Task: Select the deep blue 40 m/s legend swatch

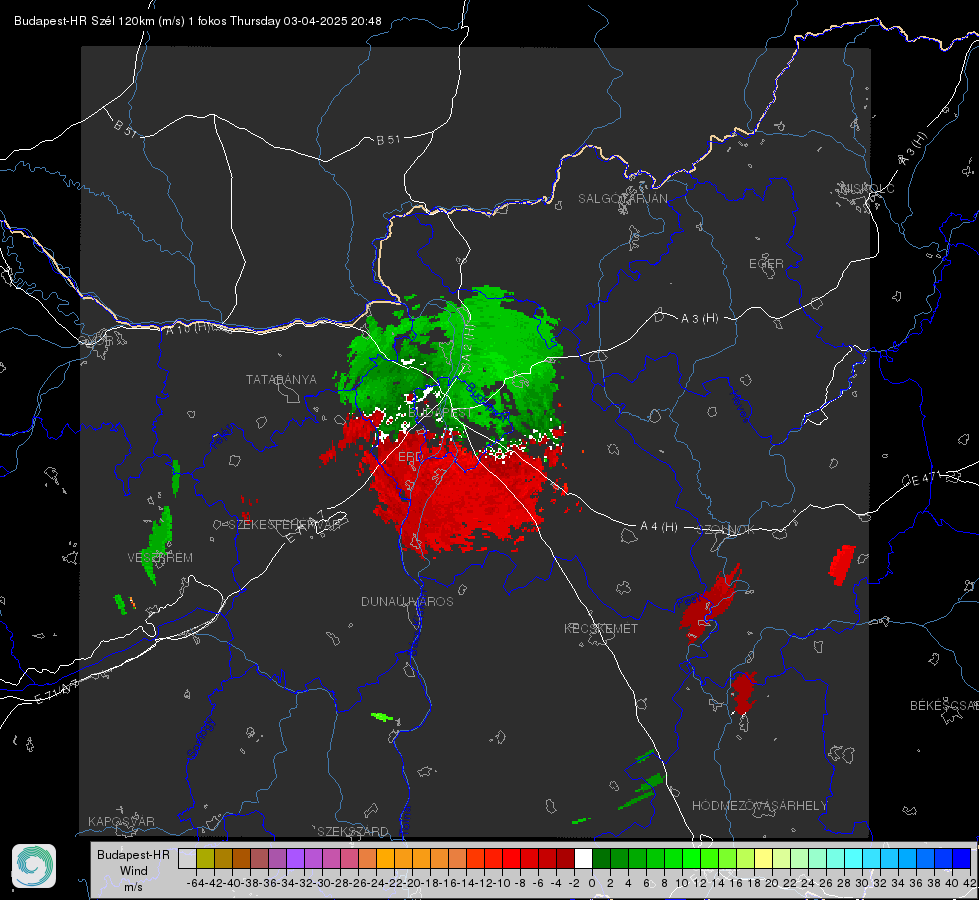Action: [962, 858]
